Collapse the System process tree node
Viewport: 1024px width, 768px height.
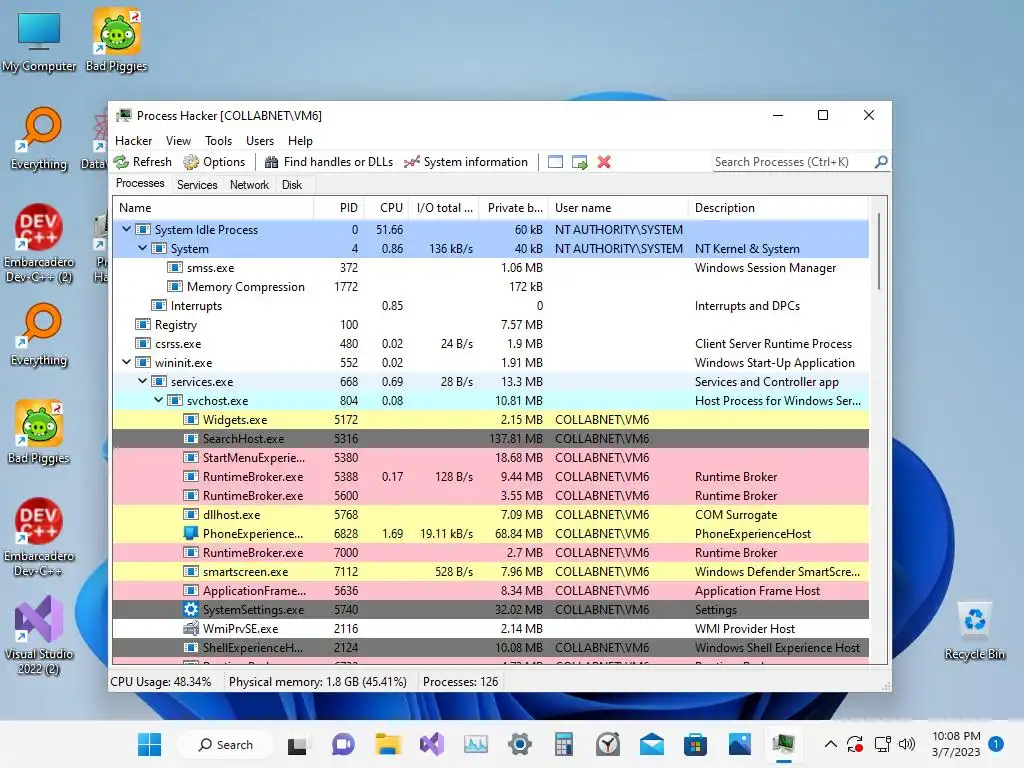pos(142,249)
